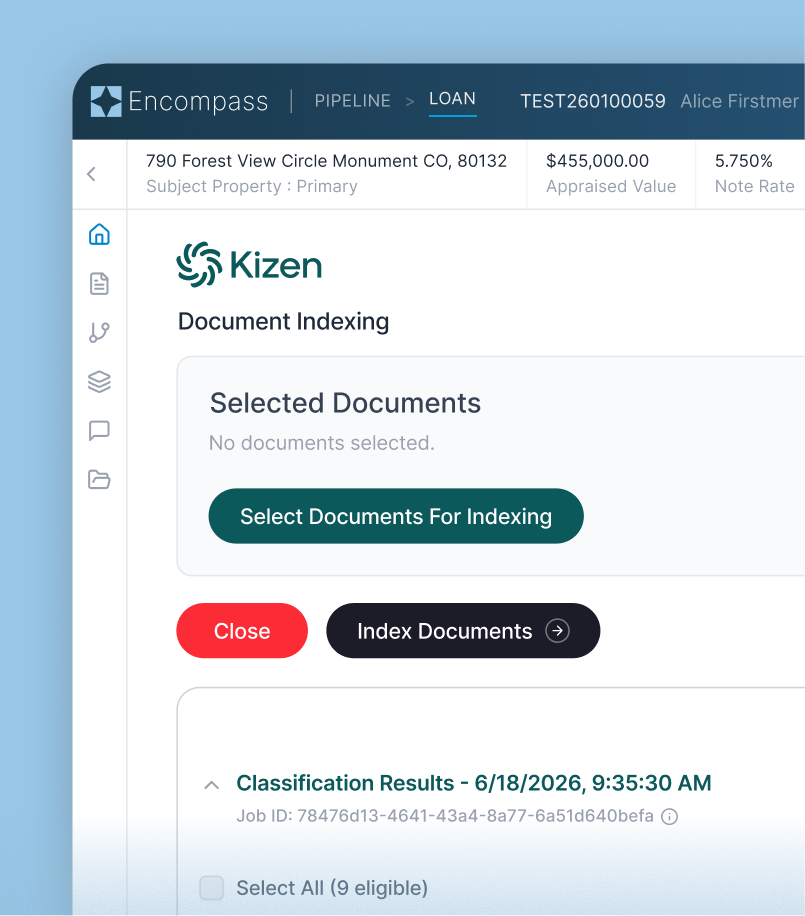Open the folder icon in sidebar

coord(99,479)
